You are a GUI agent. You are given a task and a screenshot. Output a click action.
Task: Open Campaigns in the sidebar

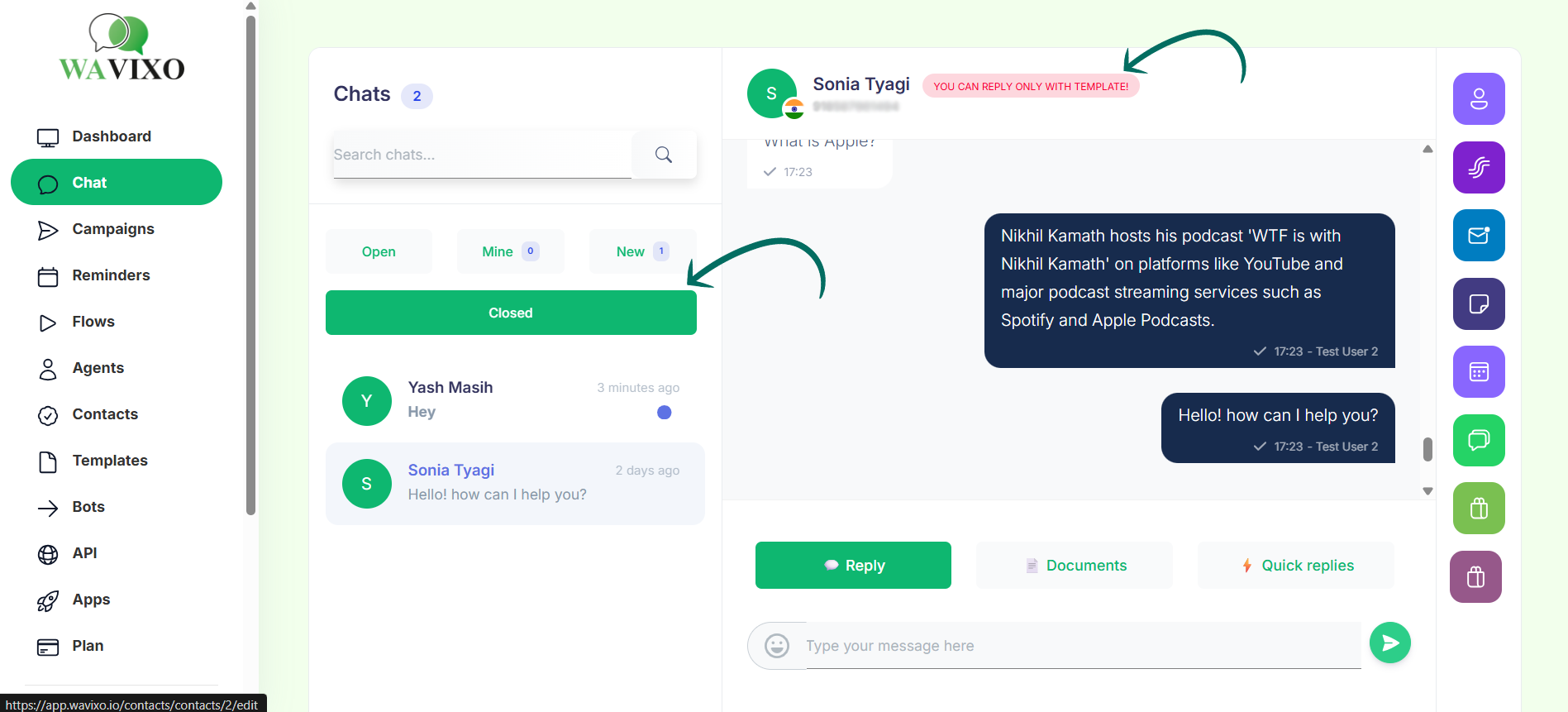click(x=113, y=229)
